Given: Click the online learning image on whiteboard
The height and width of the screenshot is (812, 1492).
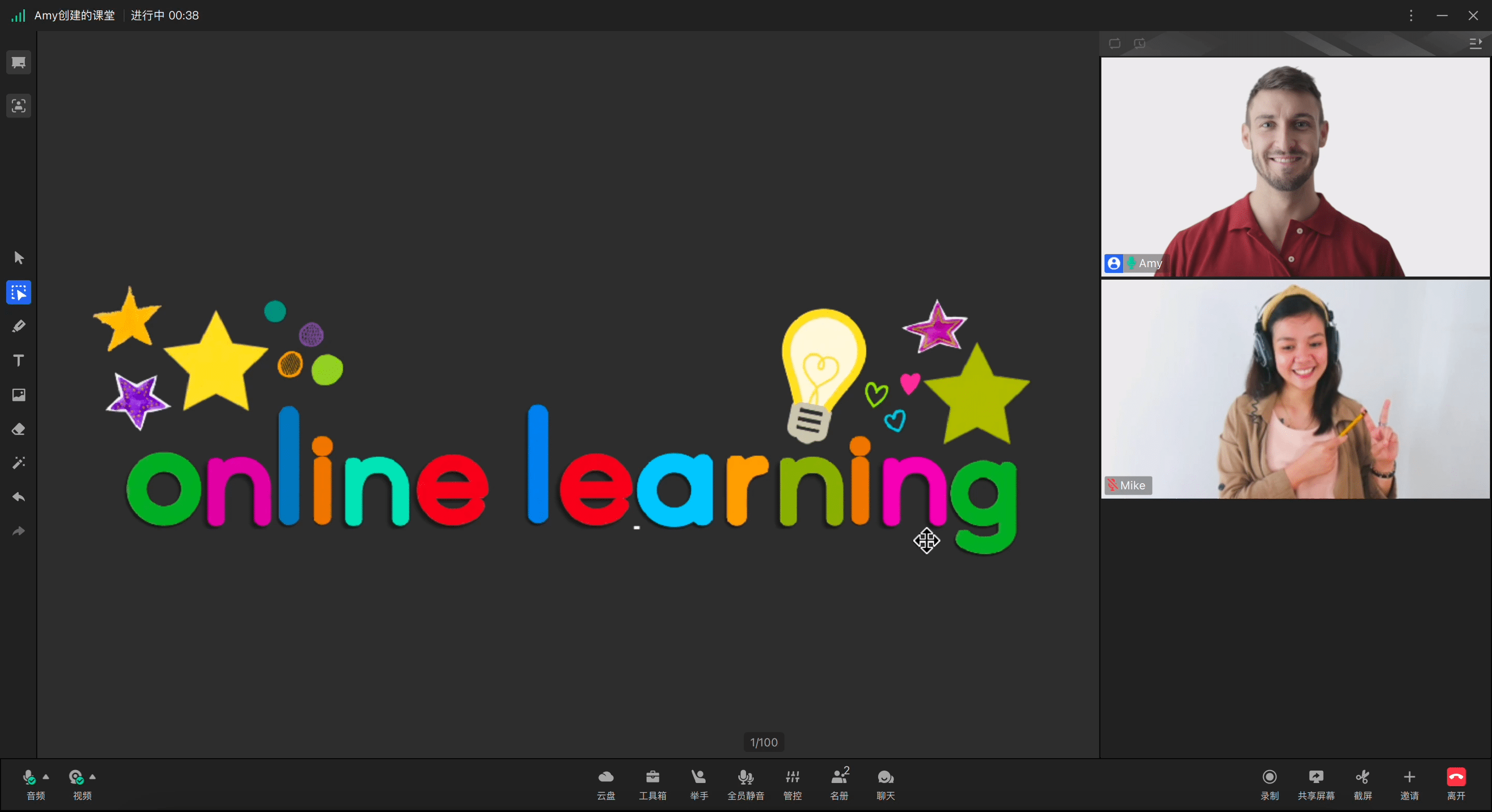Looking at the screenshot, I should pyautogui.click(x=562, y=420).
